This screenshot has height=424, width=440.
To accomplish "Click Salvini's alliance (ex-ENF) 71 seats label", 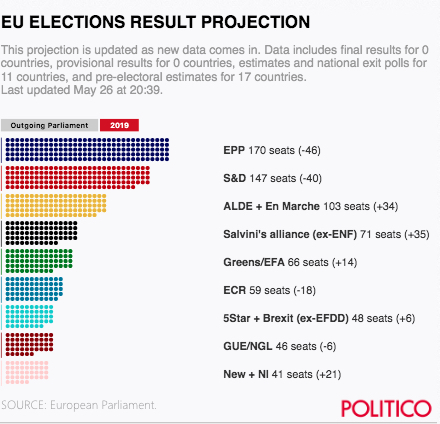I will 326,234.
